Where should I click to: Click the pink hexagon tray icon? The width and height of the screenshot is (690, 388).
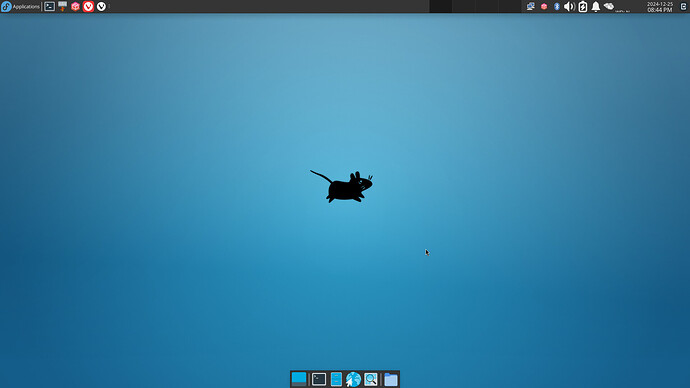(x=544, y=7)
